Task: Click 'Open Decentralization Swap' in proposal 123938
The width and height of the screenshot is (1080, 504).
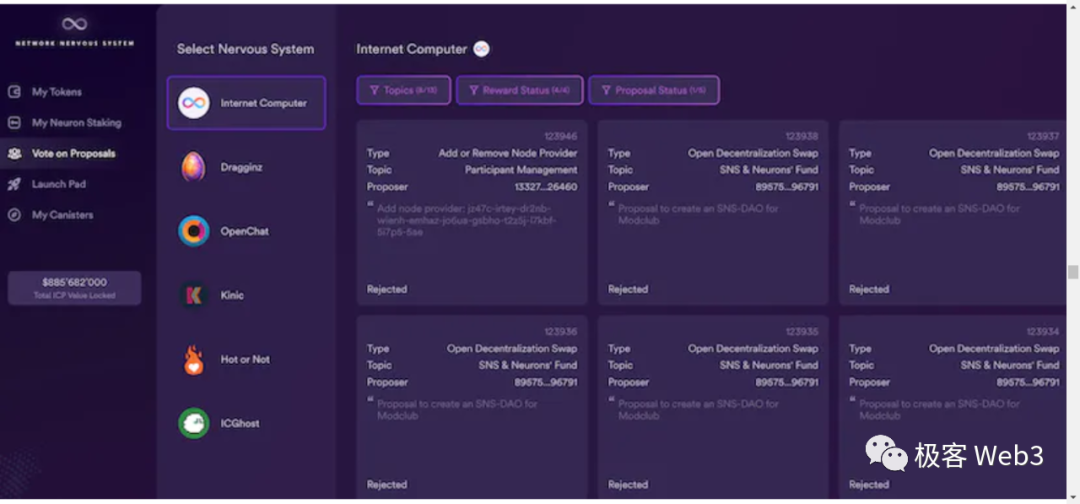Action: pyautogui.click(x=753, y=153)
